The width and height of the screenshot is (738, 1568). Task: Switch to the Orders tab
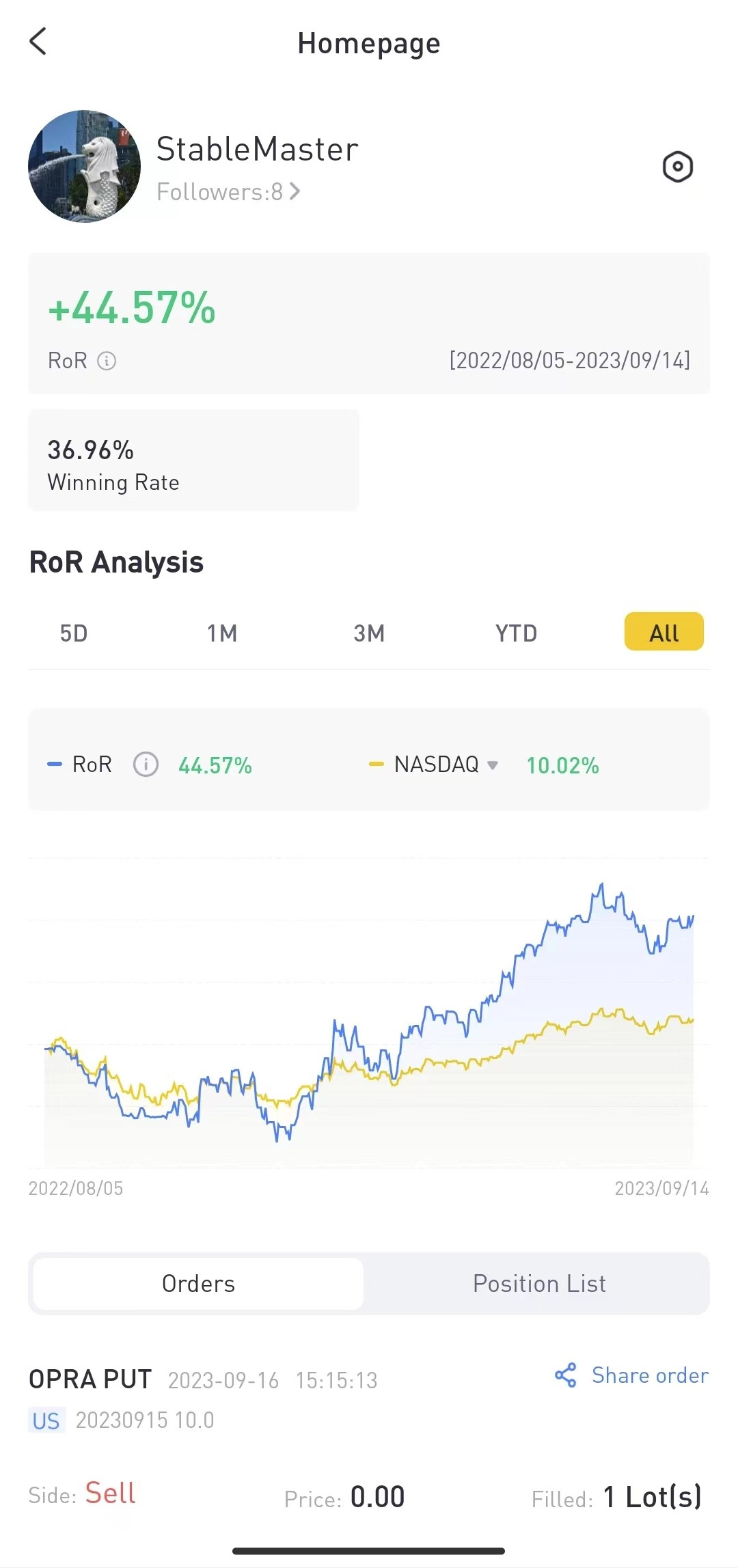click(198, 1284)
